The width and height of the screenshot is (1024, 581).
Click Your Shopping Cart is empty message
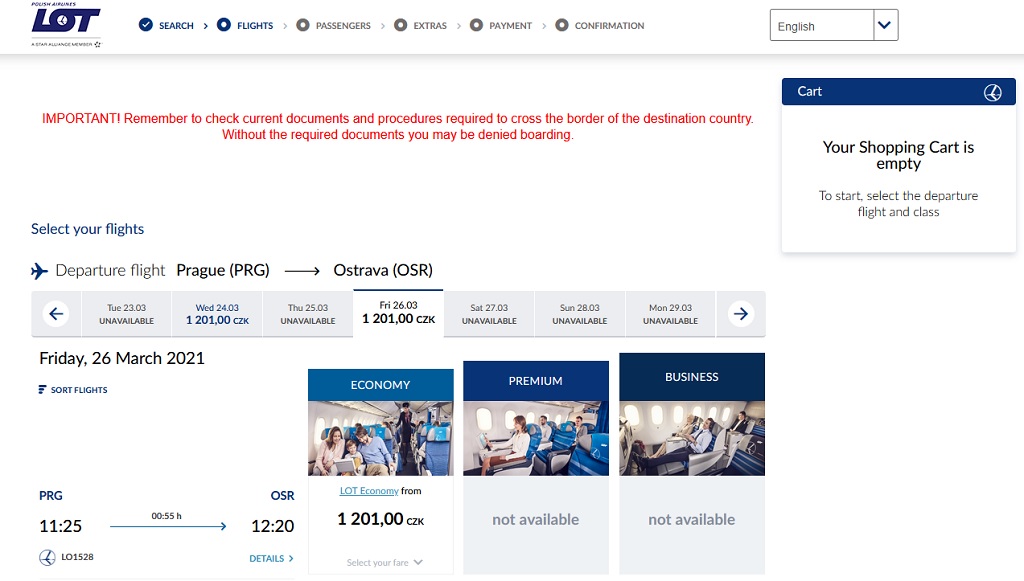pos(899,155)
